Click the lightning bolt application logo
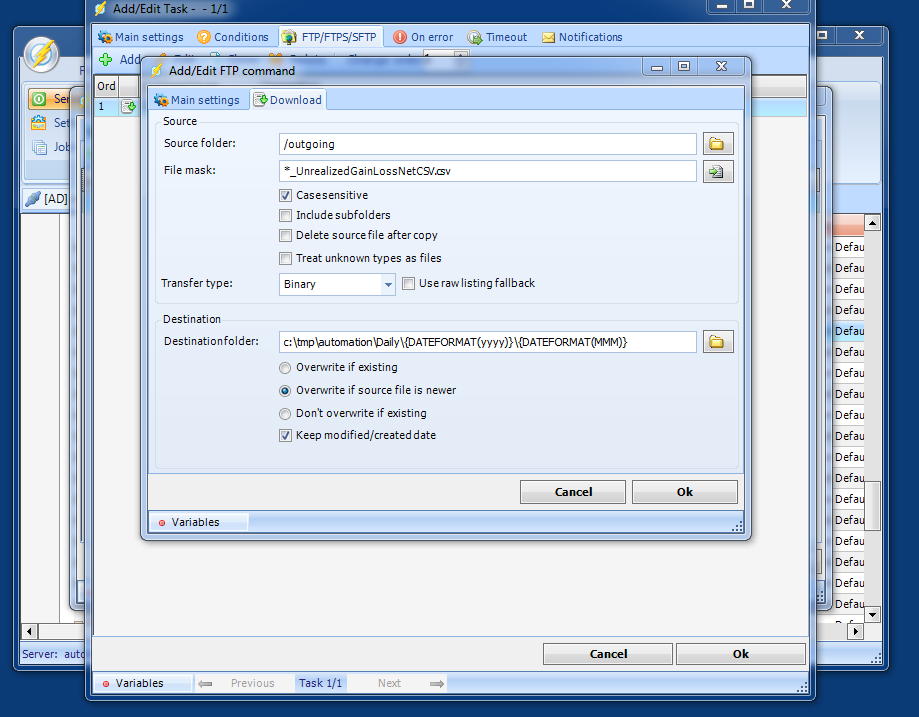This screenshot has width=919, height=717. (x=41, y=54)
